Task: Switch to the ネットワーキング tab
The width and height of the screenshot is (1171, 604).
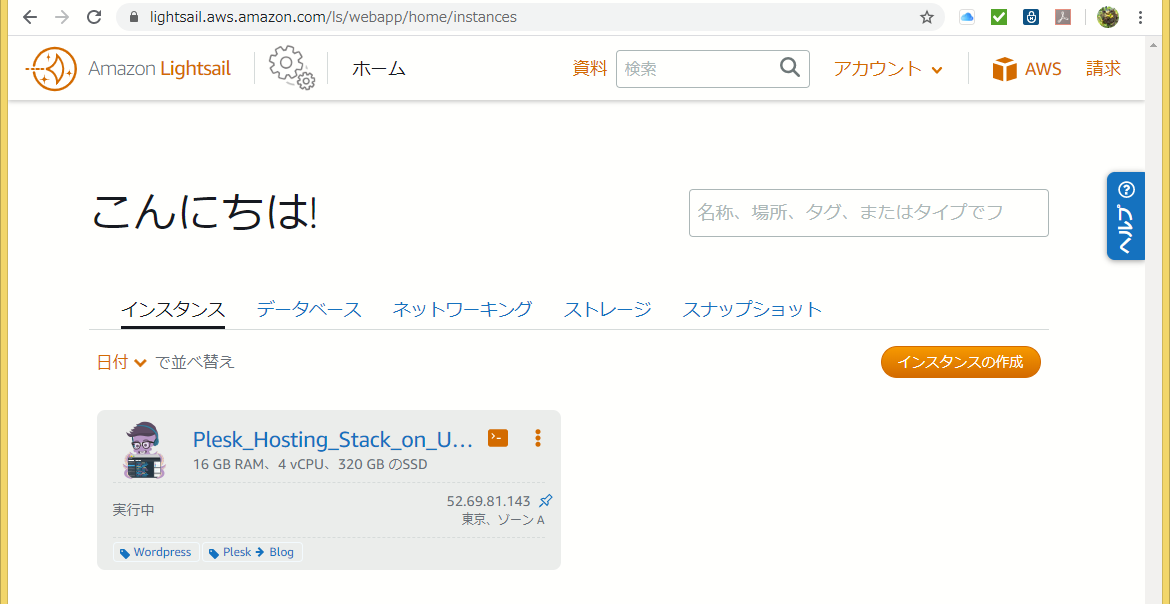Action: click(462, 309)
